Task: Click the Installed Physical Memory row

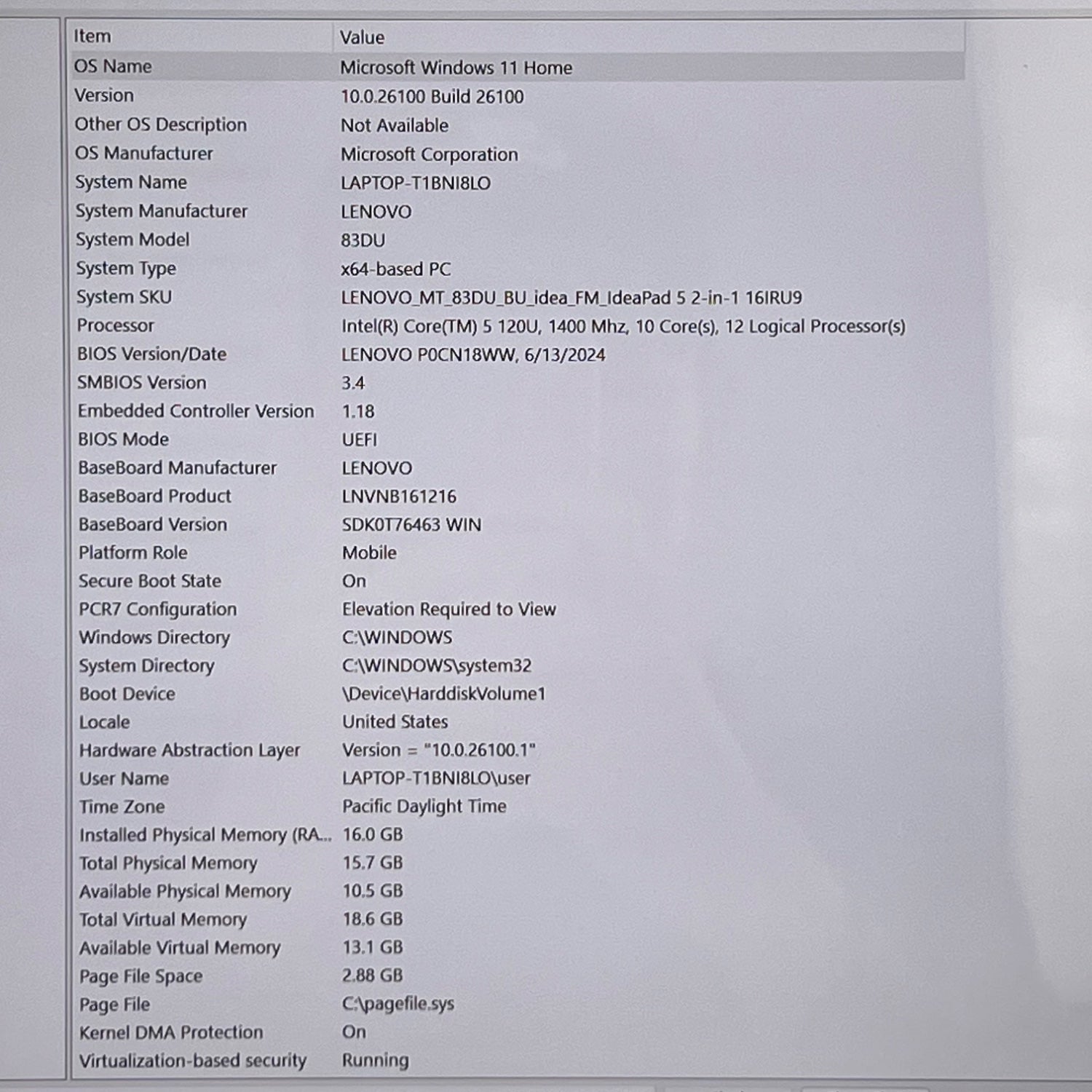Action: [205, 835]
